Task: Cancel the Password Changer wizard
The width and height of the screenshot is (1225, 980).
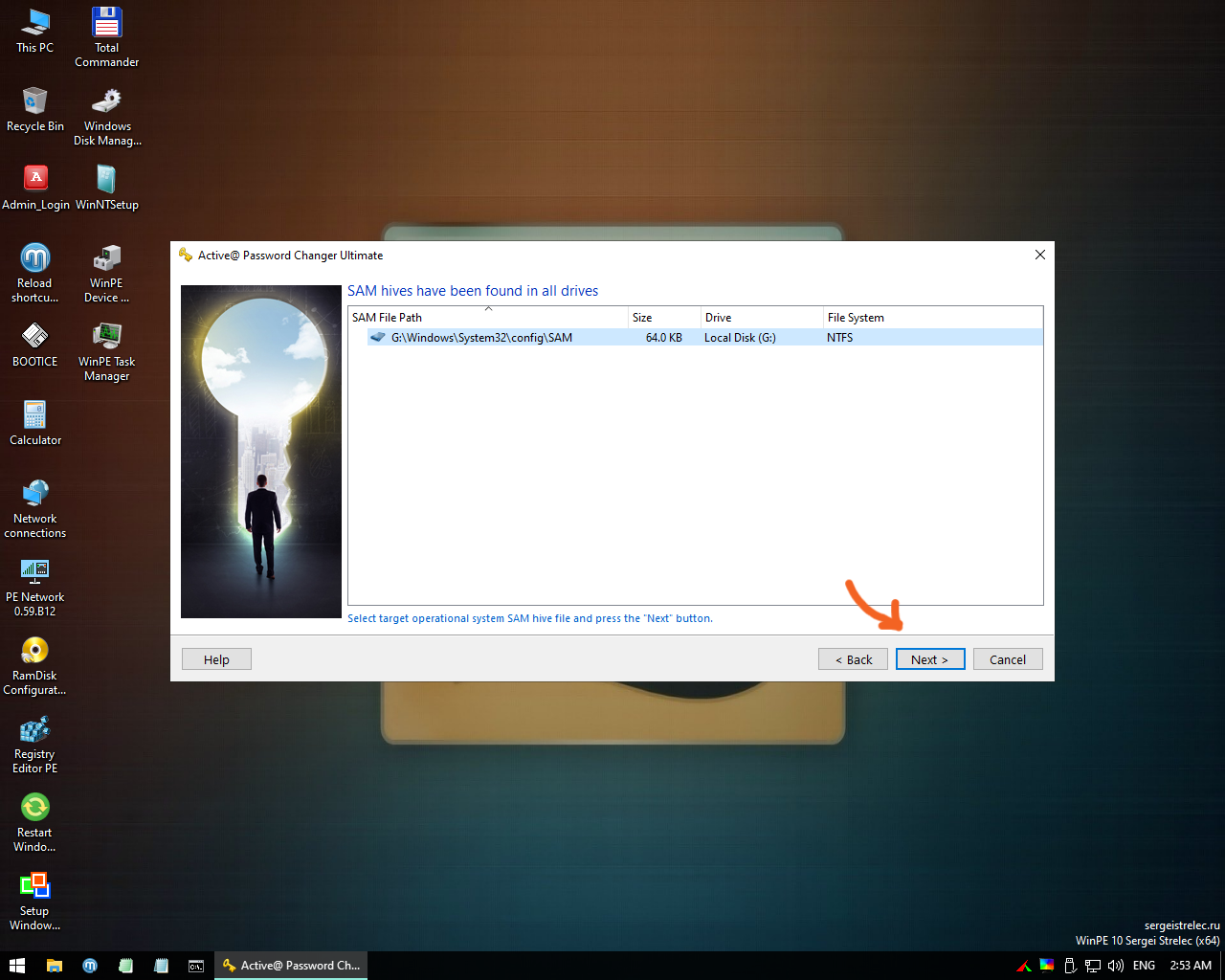Action: point(1008,659)
